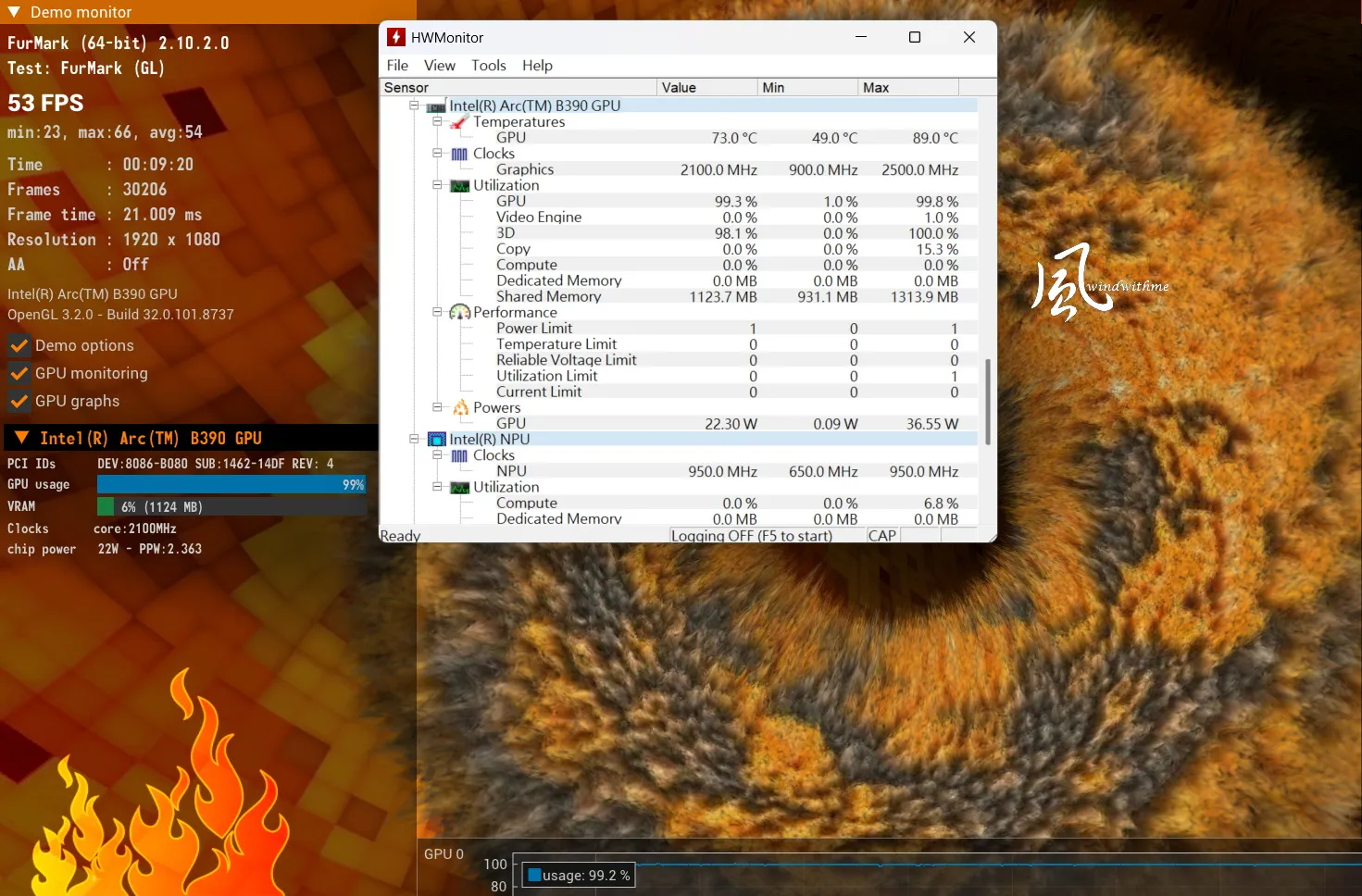Image resolution: width=1362 pixels, height=896 pixels.
Task: Click the 53 FPS readout
Action: coord(45,103)
